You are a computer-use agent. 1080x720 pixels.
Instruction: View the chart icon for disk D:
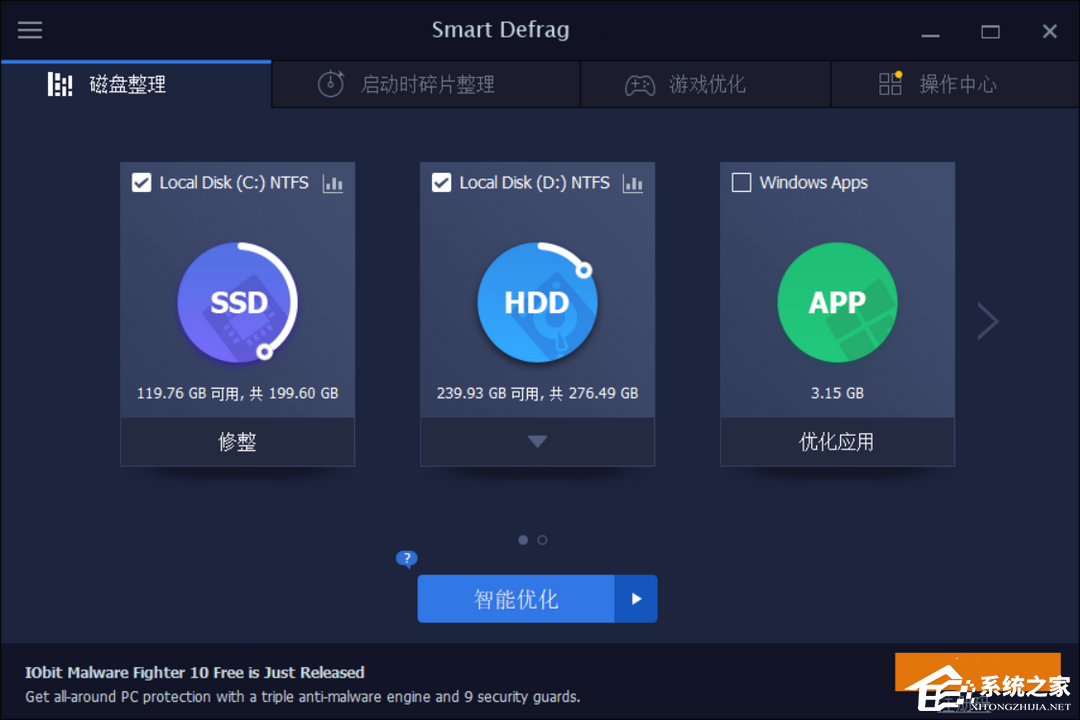(632, 183)
